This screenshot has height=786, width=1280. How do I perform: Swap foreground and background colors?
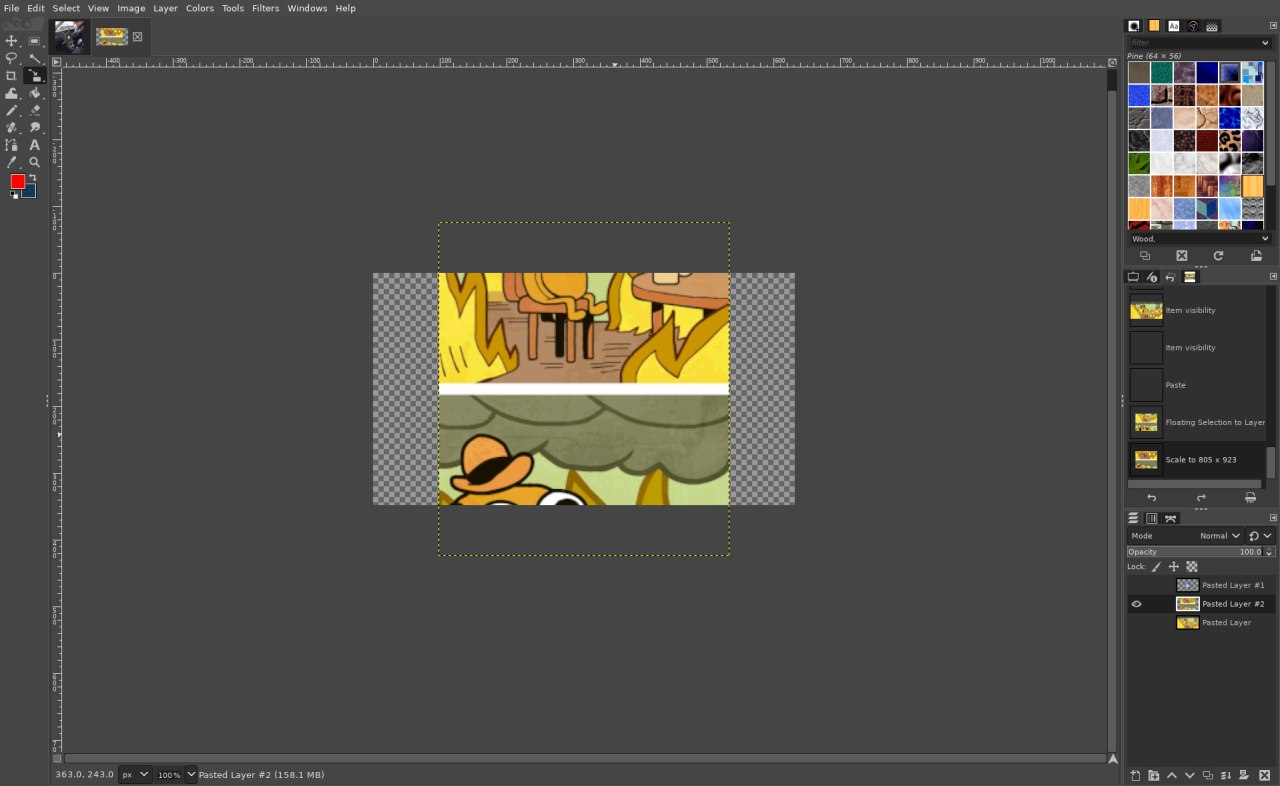32,177
